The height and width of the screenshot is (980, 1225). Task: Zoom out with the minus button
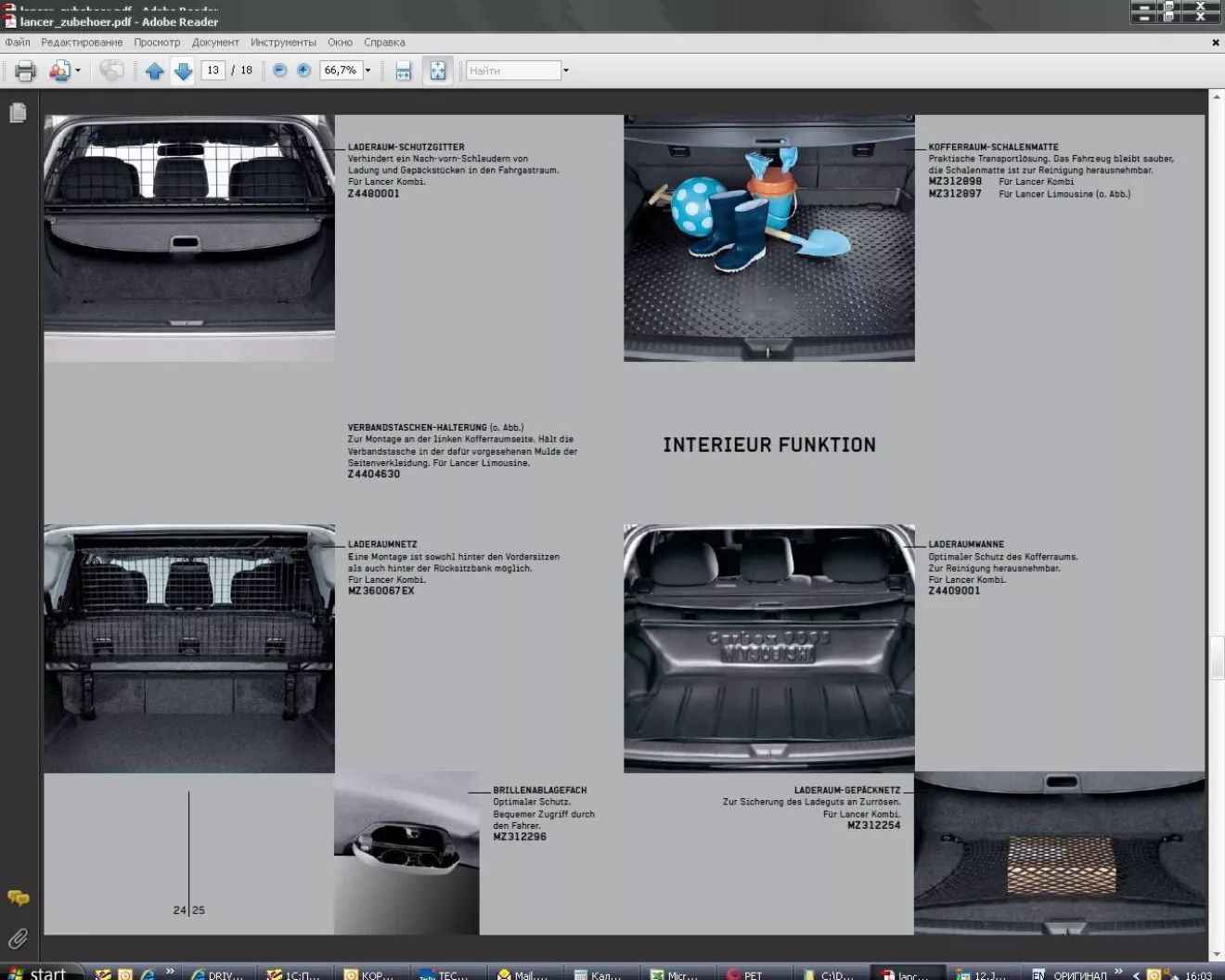[279, 71]
